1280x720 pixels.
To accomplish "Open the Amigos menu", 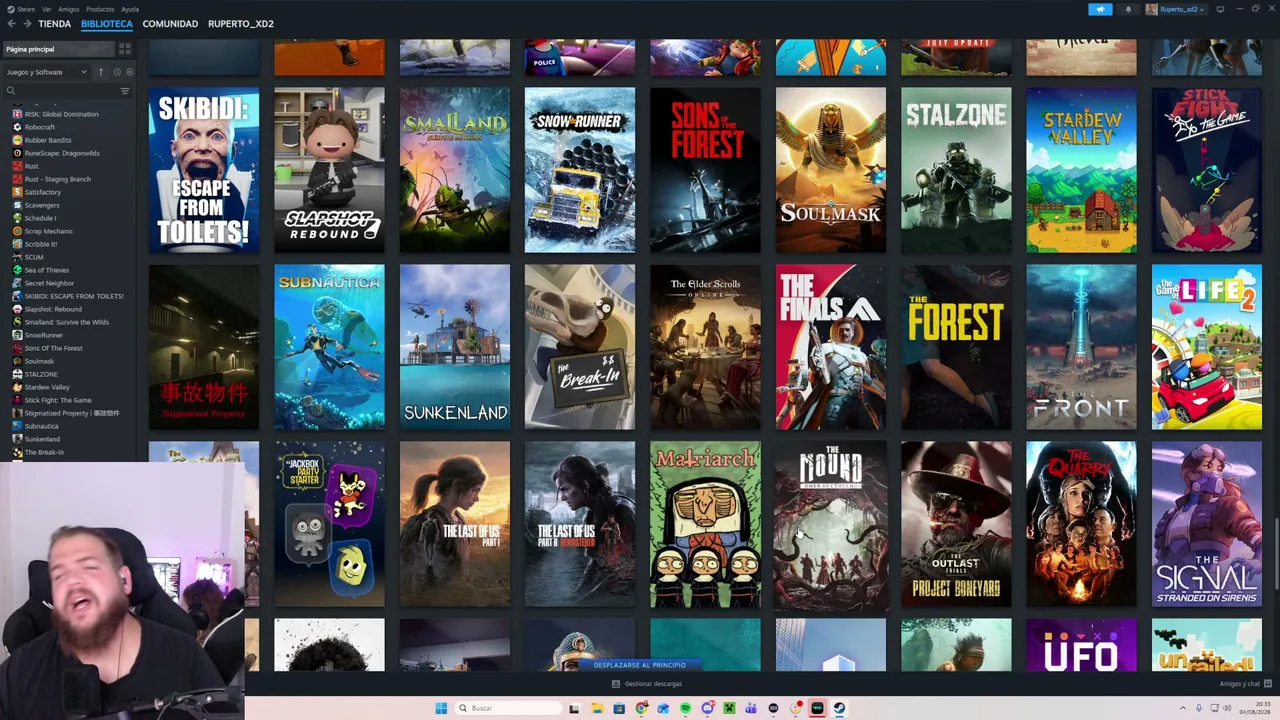I will 69,9.
